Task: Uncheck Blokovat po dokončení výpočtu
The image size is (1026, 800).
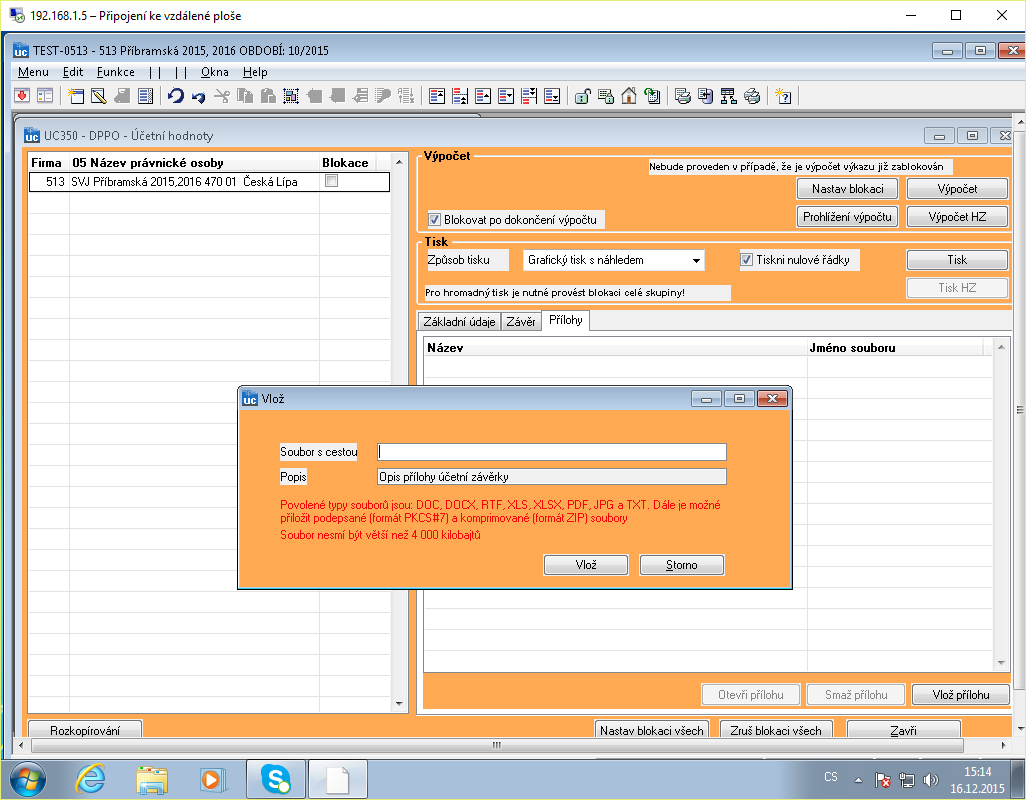Action: tap(434, 220)
